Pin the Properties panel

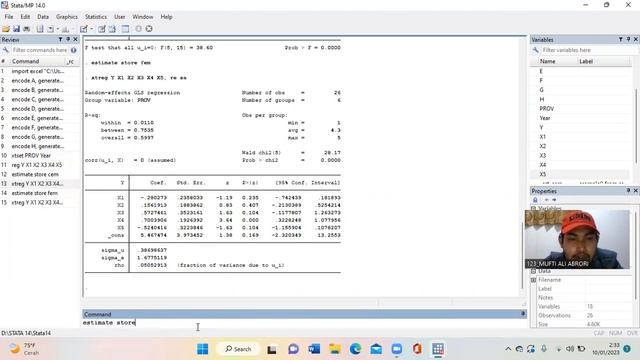pyautogui.click(x=629, y=191)
